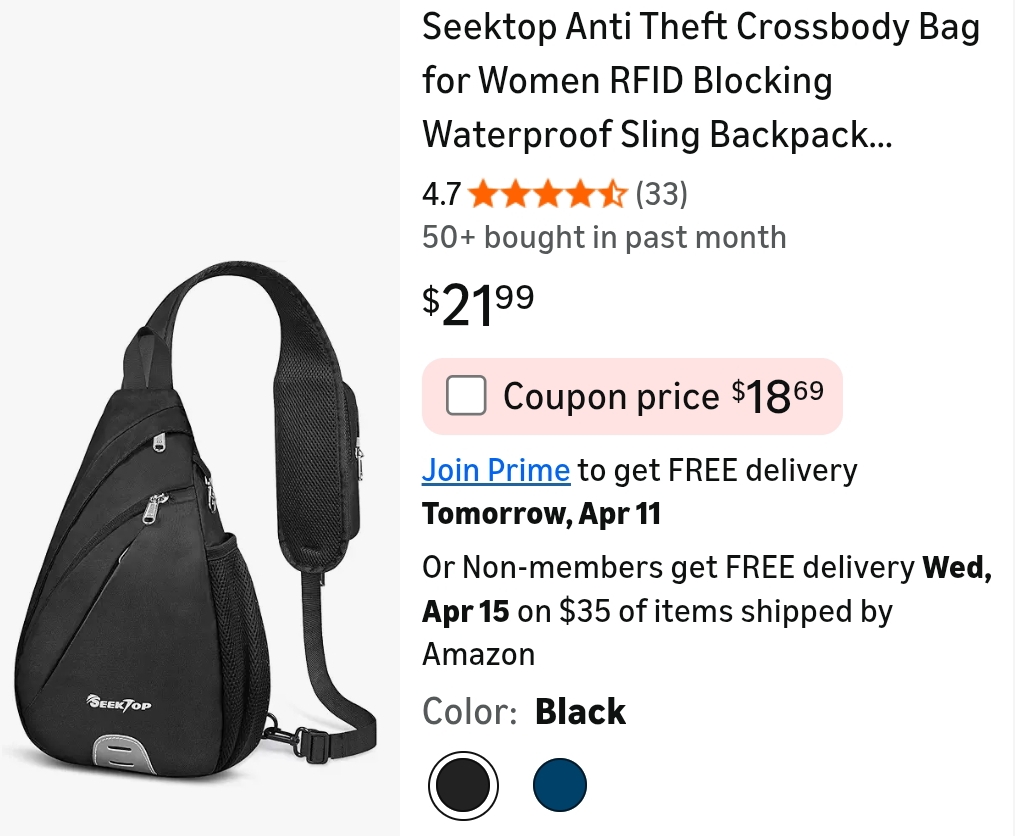This screenshot has height=836, width=1018.
Task: Click the $18.69 coupon price amount
Action: 778,396
